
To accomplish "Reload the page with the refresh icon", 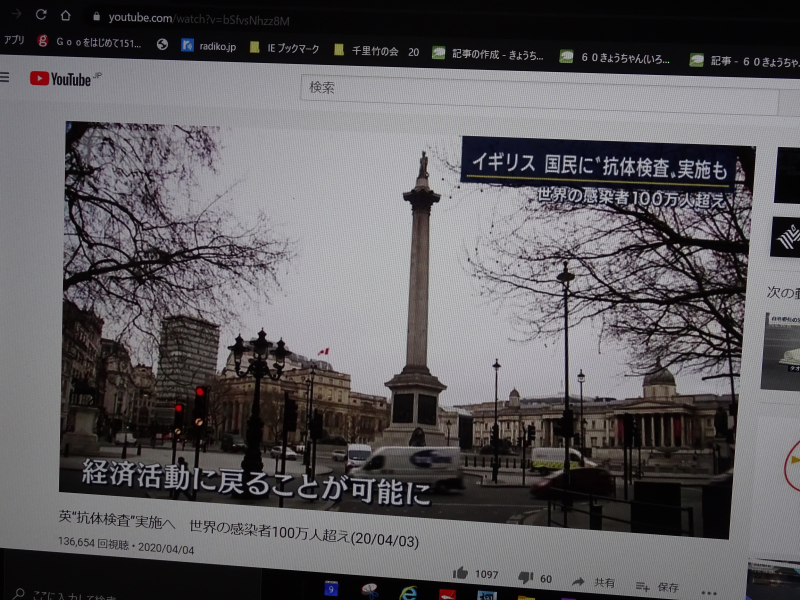I will (x=41, y=14).
